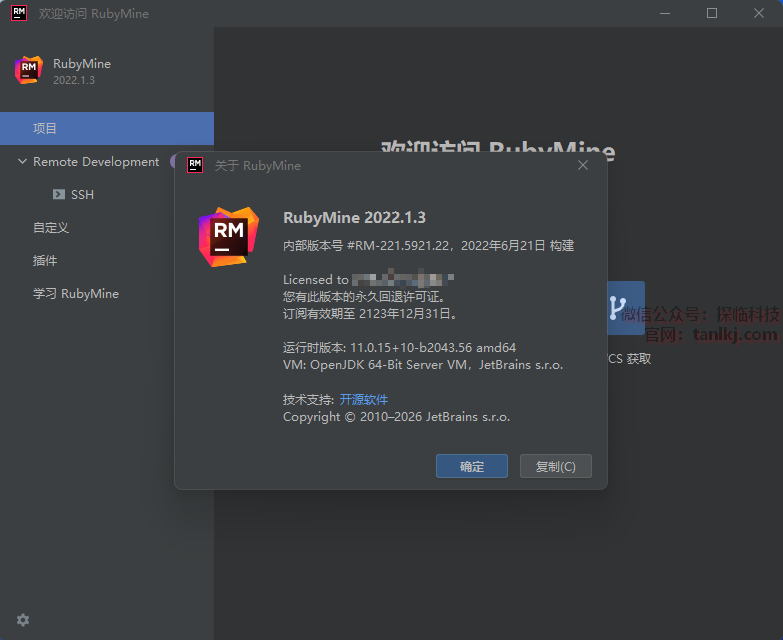
Task: Open the 开源软件 link
Action: coord(364,399)
